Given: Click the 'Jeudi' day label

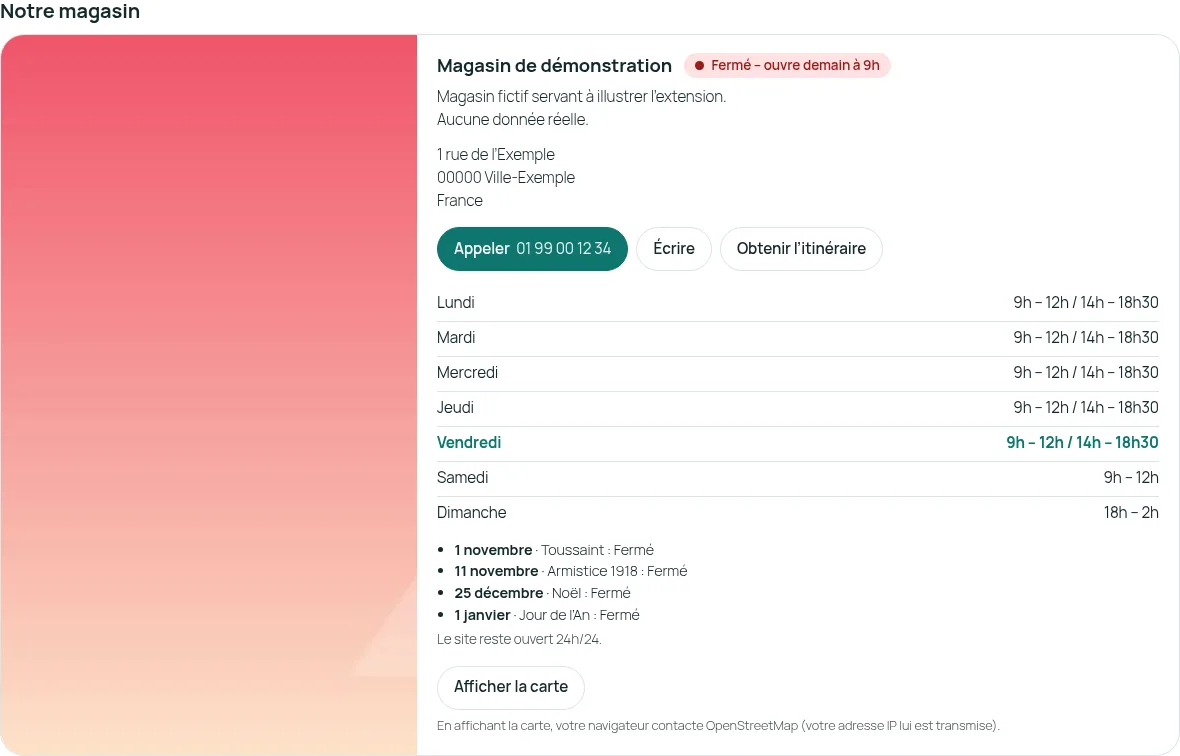Looking at the screenshot, I should pos(455,408).
